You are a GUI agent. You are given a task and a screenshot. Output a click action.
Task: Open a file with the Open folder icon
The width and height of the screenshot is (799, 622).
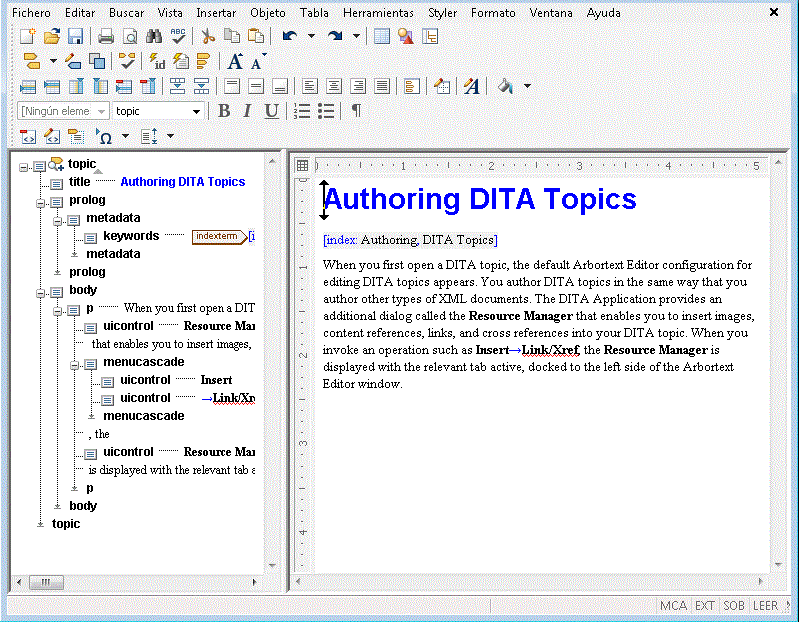pyautogui.click(x=51, y=37)
